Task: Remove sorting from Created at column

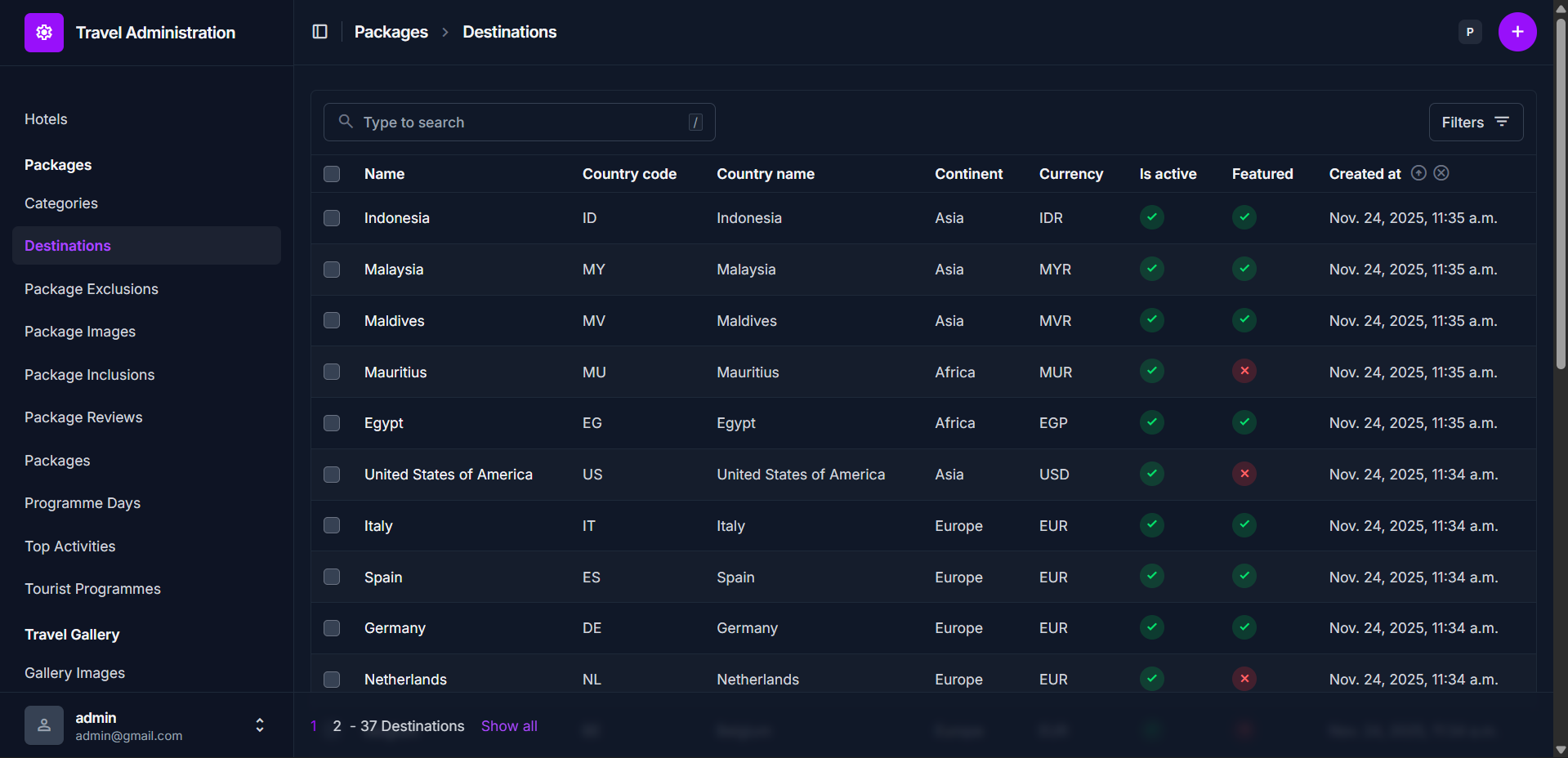Action: coord(1441,173)
